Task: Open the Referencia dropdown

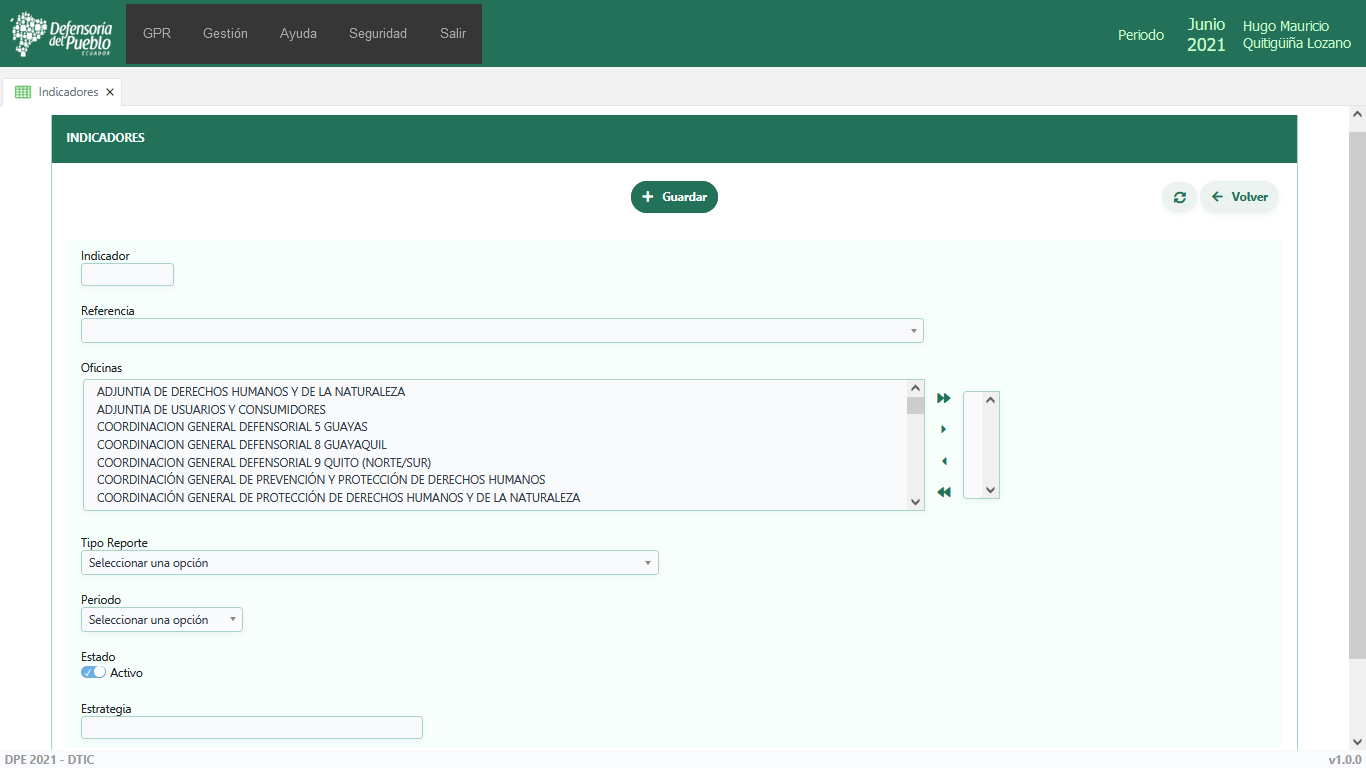Action: click(502, 331)
